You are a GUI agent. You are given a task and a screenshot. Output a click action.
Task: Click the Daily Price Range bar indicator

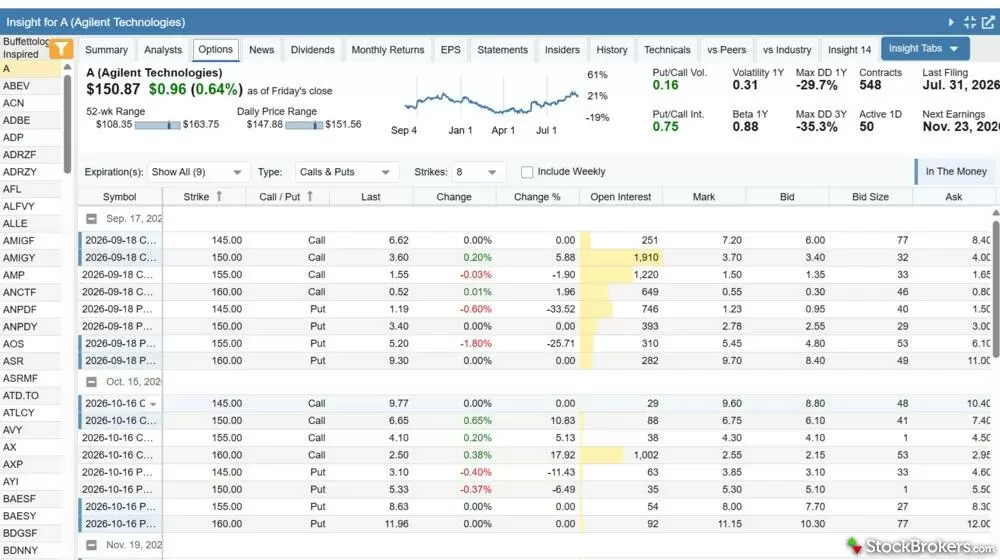coord(304,125)
